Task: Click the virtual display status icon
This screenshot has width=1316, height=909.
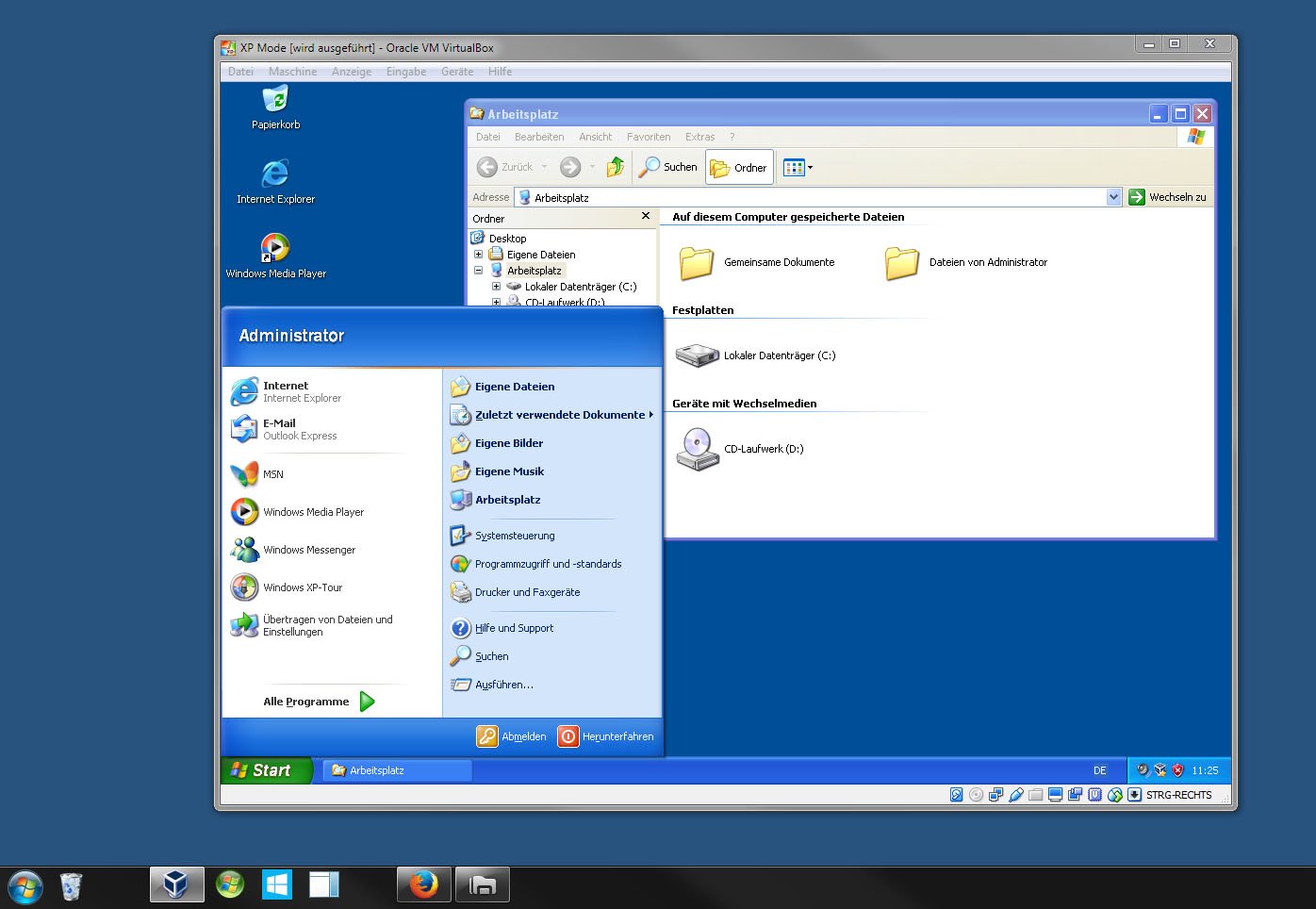Action: (x=1056, y=795)
